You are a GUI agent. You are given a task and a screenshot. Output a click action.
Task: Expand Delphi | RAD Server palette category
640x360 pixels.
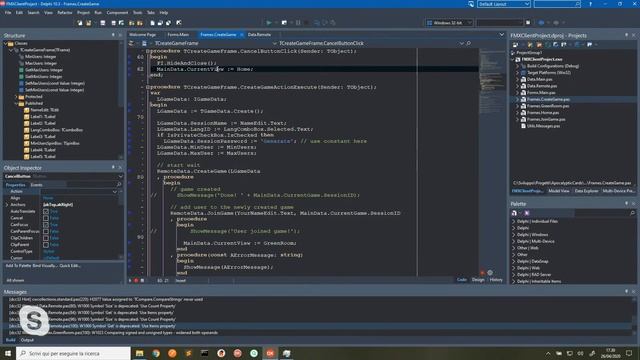[514, 275]
